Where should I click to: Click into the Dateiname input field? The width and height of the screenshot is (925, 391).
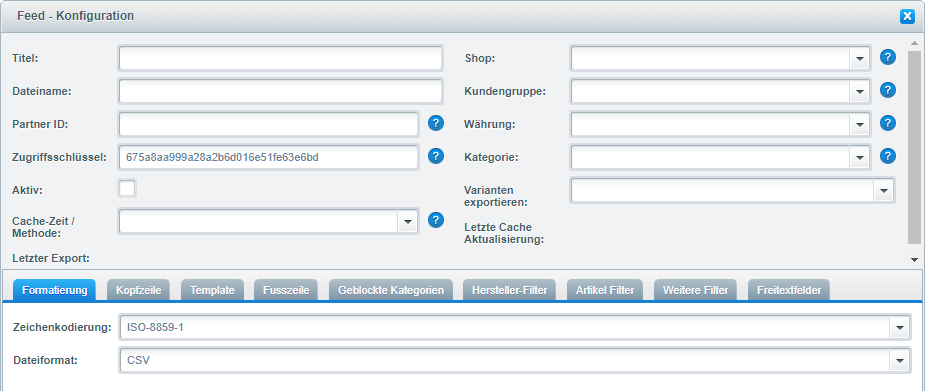click(x=280, y=91)
